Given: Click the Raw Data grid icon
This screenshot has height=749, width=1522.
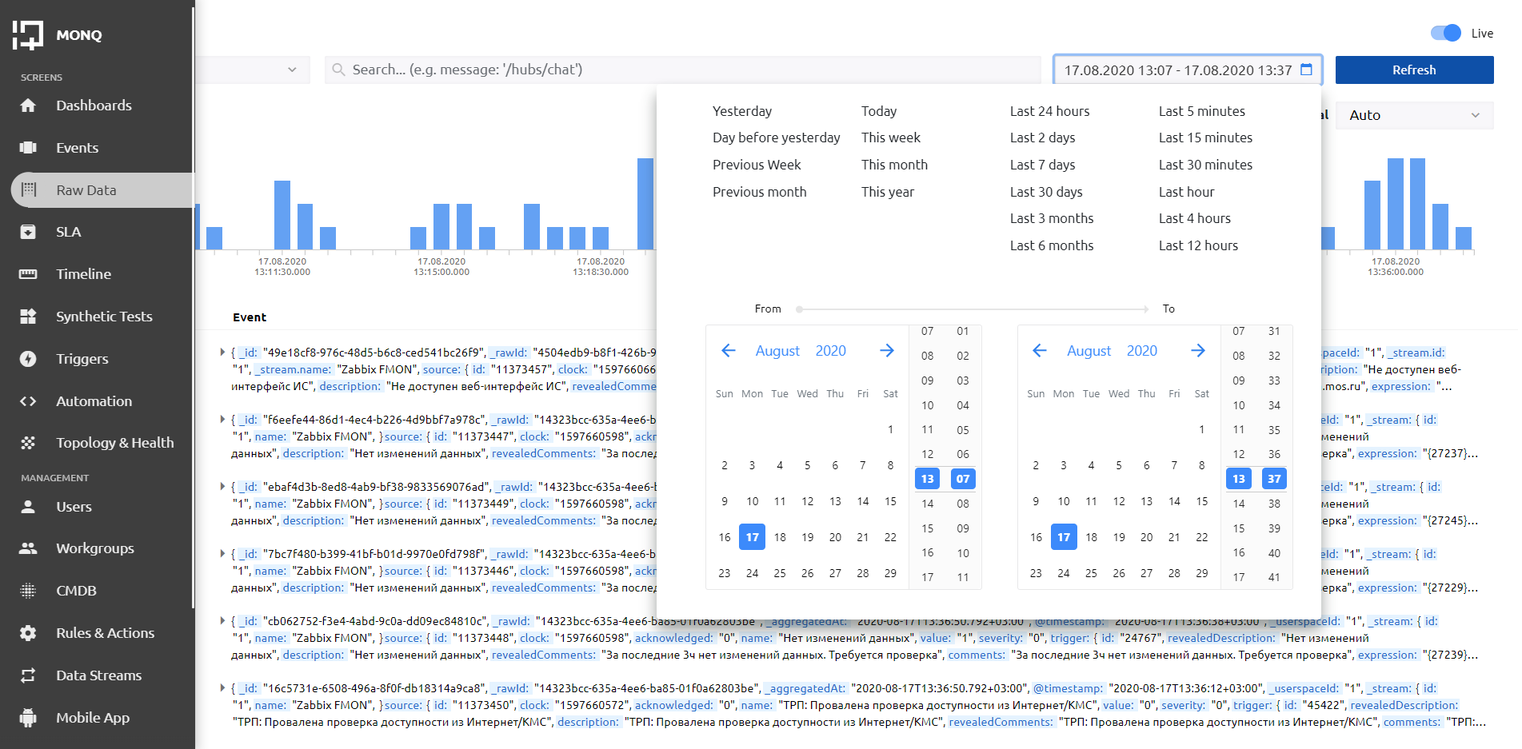Looking at the screenshot, I should [x=28, y=190].
